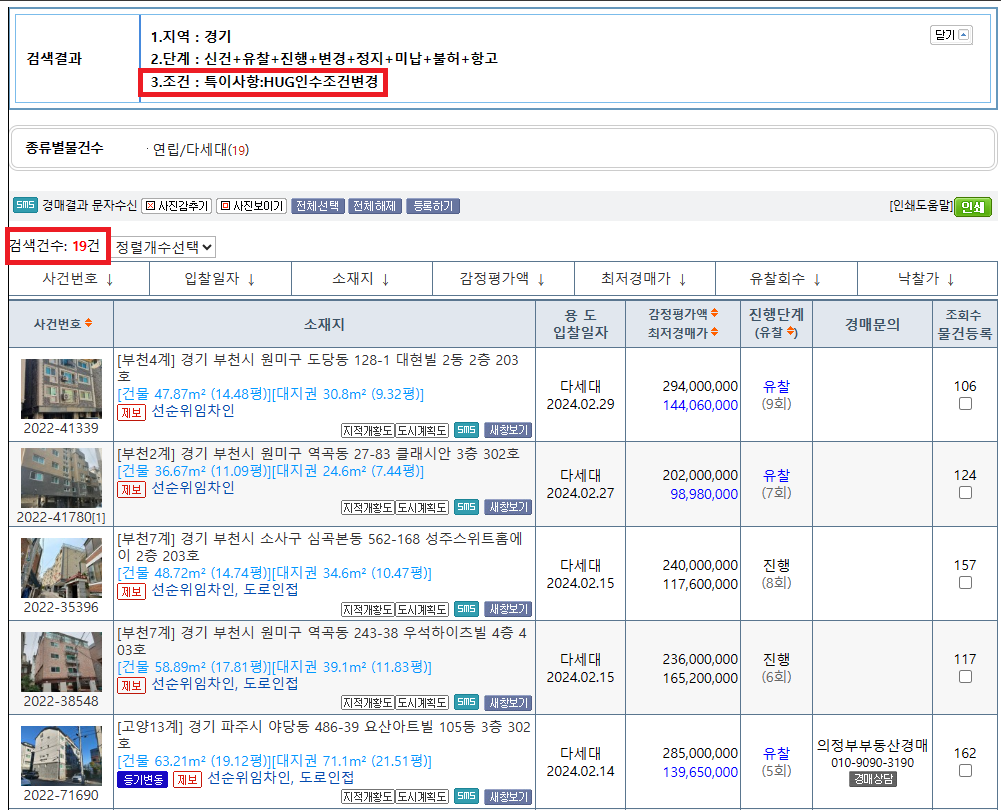Collapse the search result panel with 닫기
The image size is (1001, 810).
pos(950,35)
